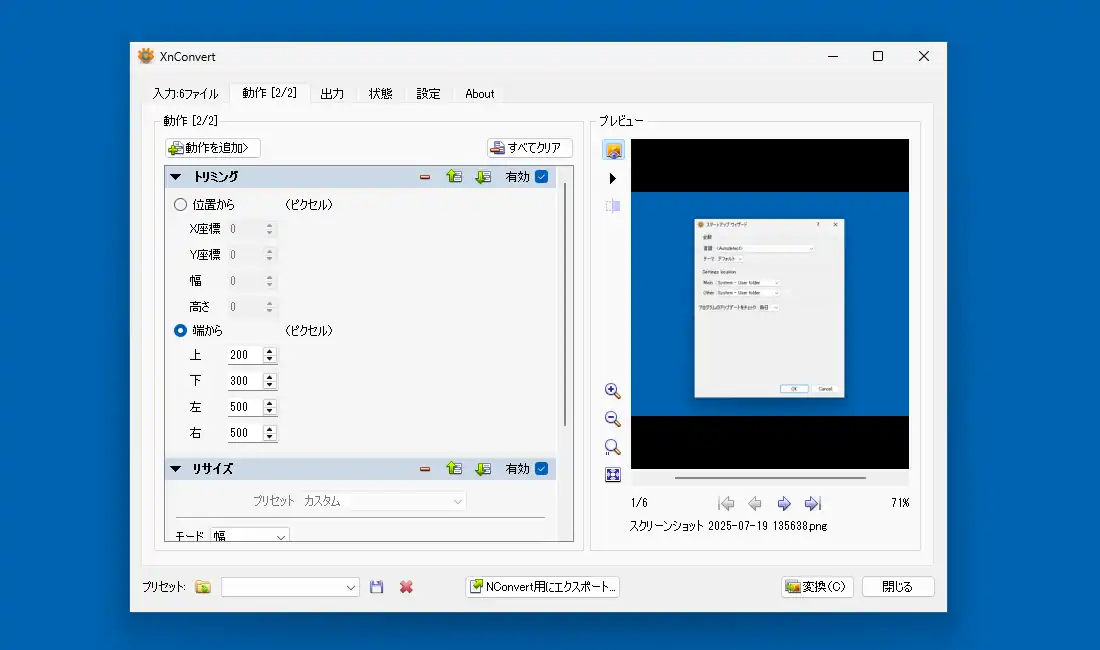Open the モード 幅 dropdown

[250, 536]
